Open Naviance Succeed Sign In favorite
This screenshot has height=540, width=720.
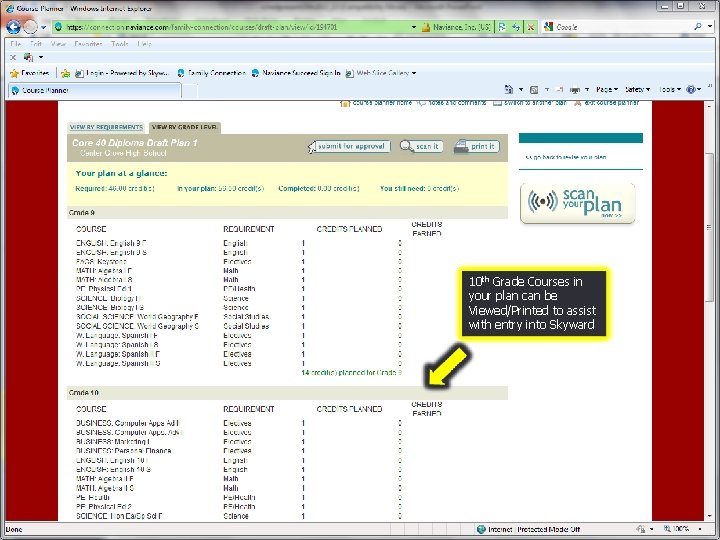tap(297, 73)
